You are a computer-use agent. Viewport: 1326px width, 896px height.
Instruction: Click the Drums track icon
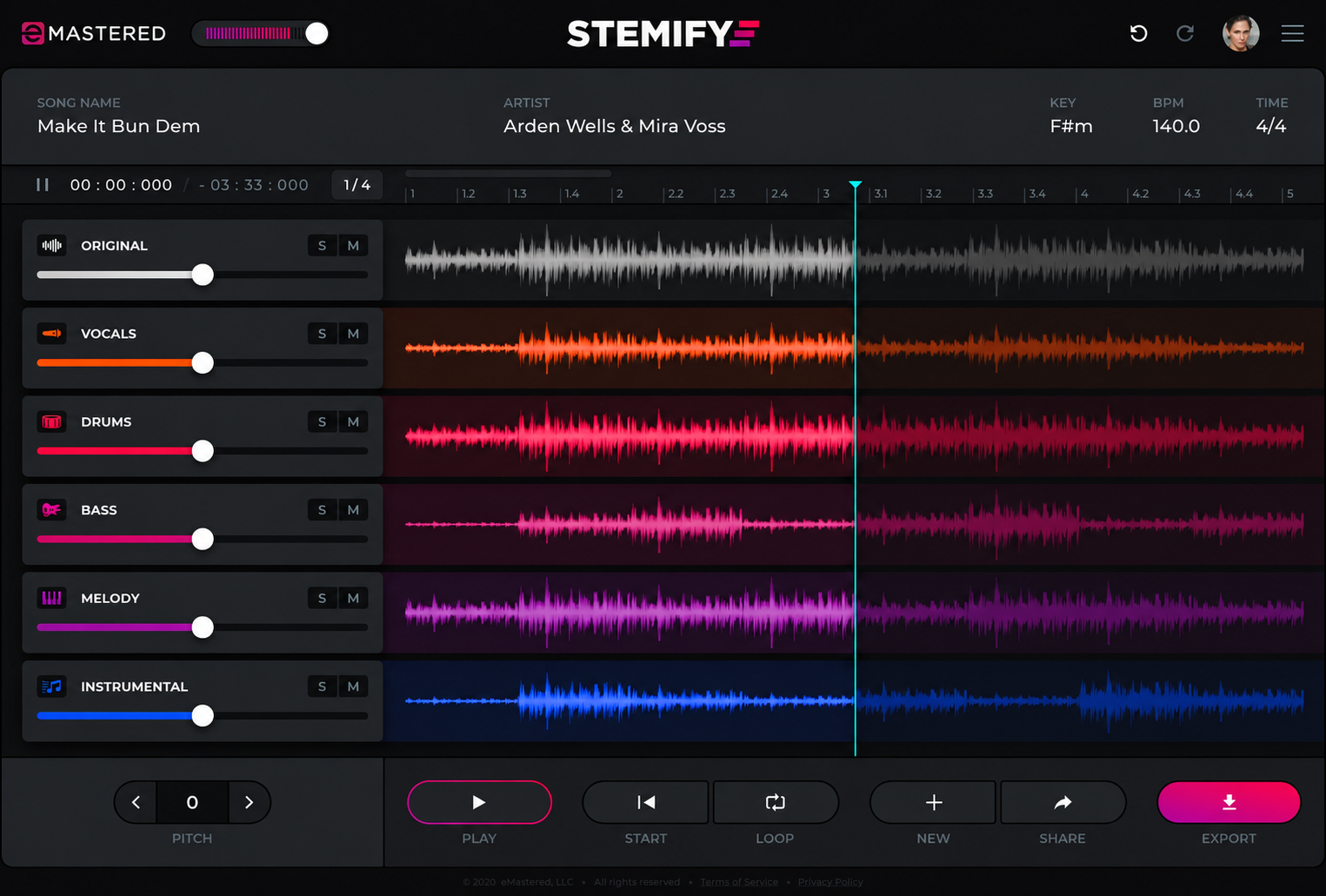[x=52, y=422]
